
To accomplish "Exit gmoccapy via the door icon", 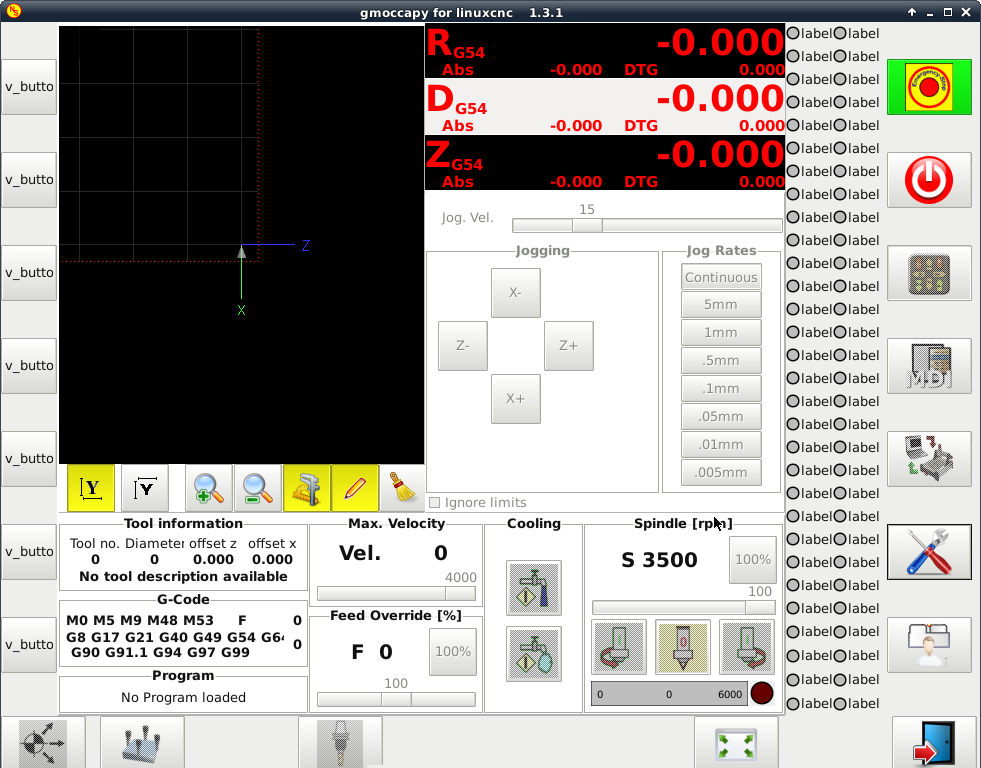I will (934, 742).
